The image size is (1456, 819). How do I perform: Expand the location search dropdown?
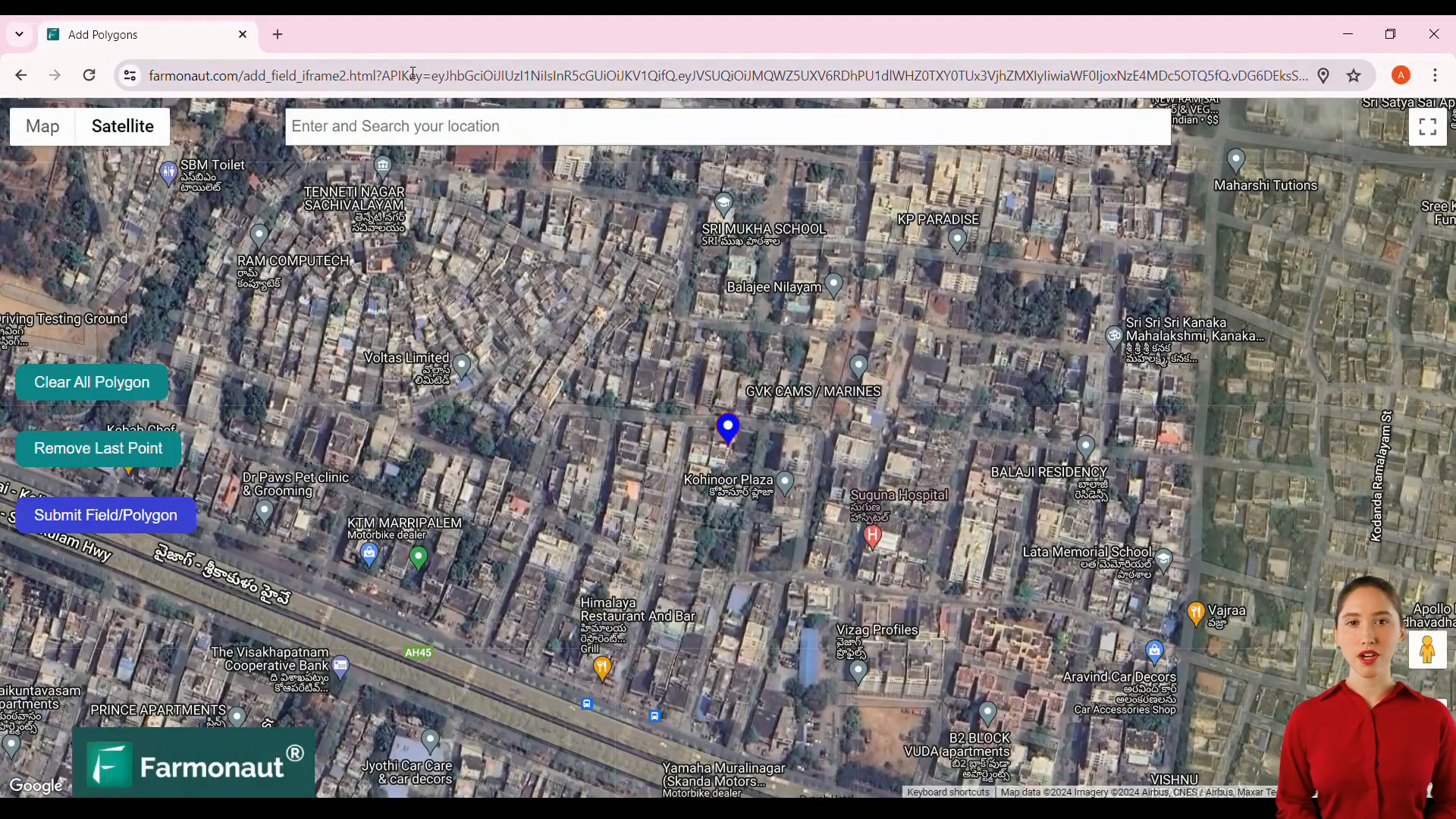(727, 125)
